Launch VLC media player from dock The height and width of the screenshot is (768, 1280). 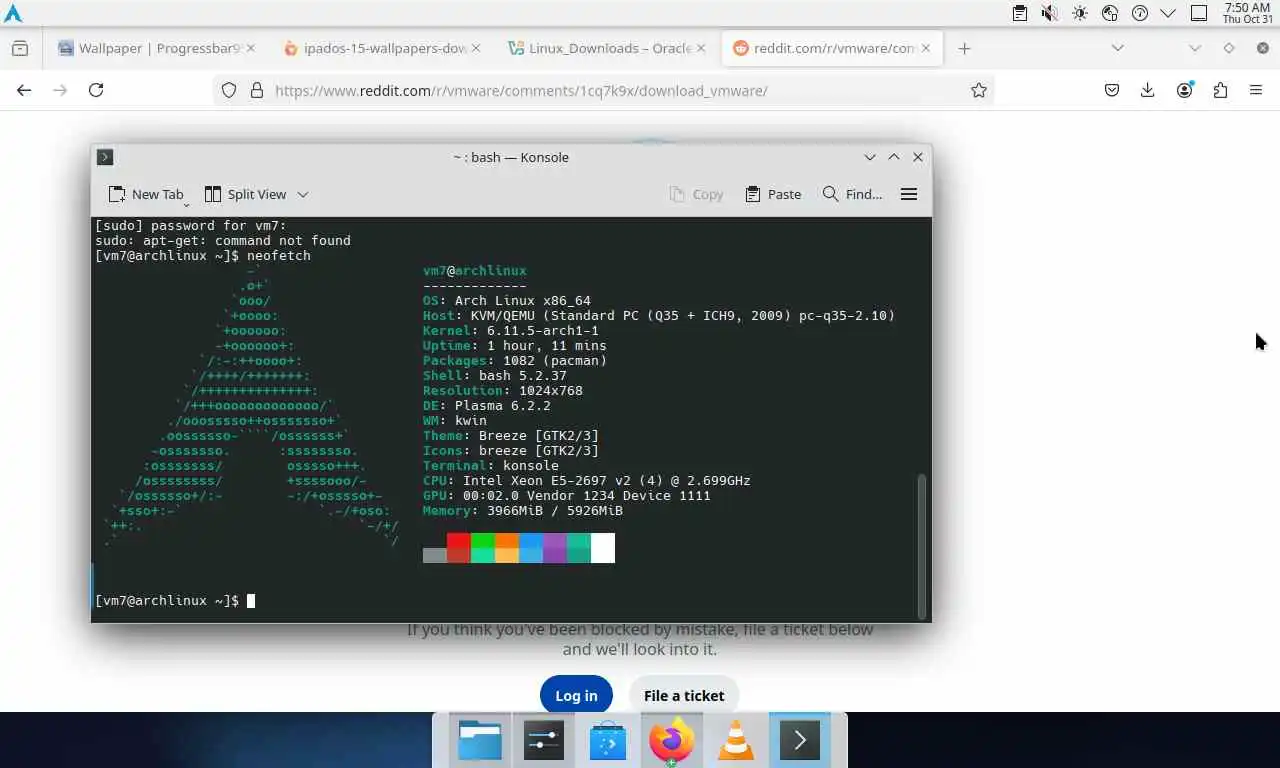tap(736, 741)
